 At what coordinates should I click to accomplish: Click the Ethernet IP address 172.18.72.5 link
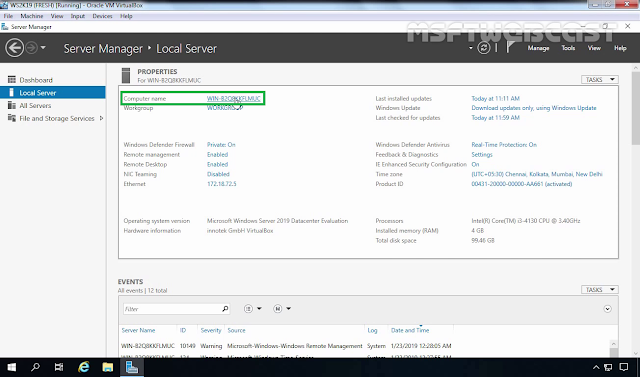[x=221, y=184]
